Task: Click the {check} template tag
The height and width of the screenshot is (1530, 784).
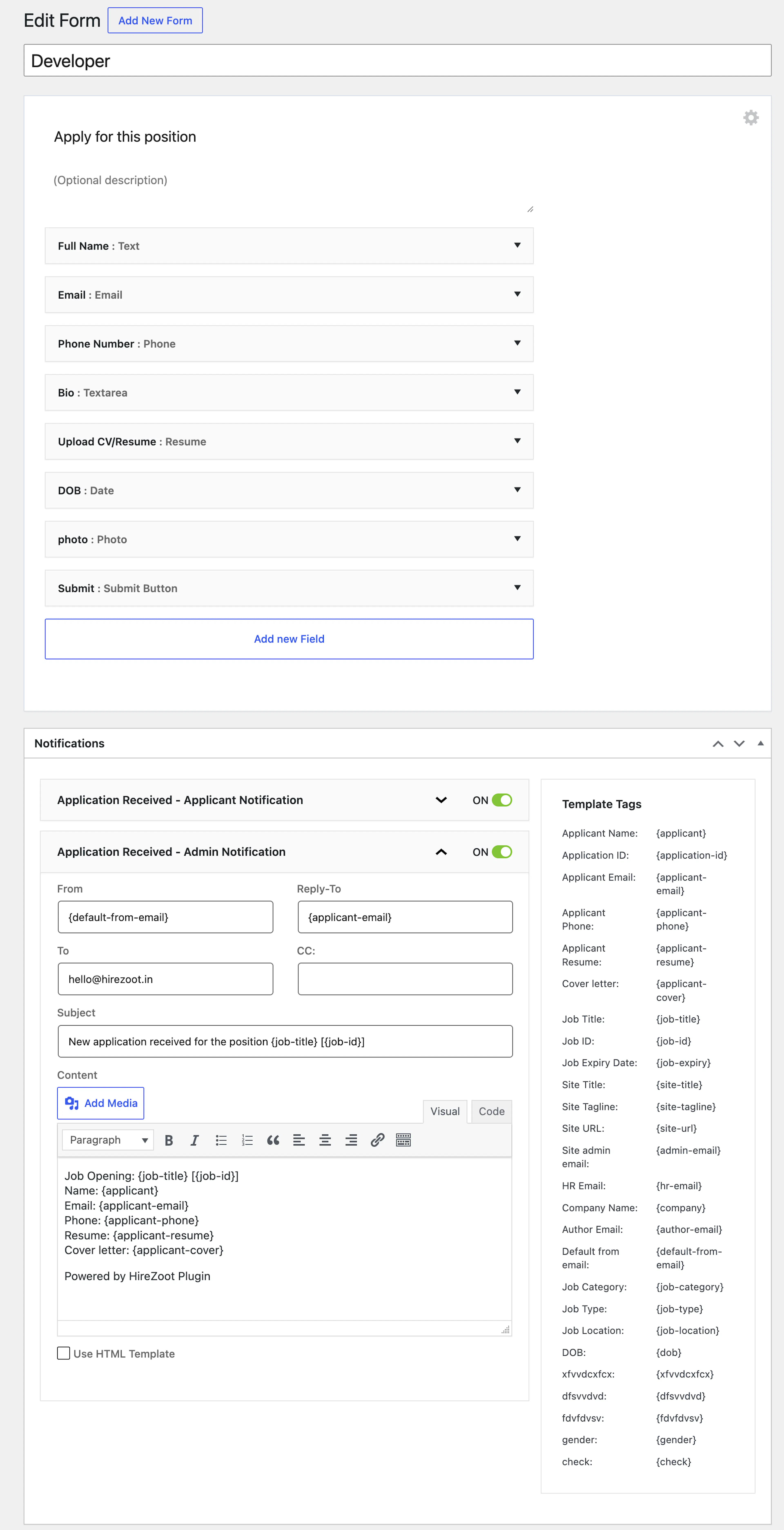Action: [x=674, y=1462]
